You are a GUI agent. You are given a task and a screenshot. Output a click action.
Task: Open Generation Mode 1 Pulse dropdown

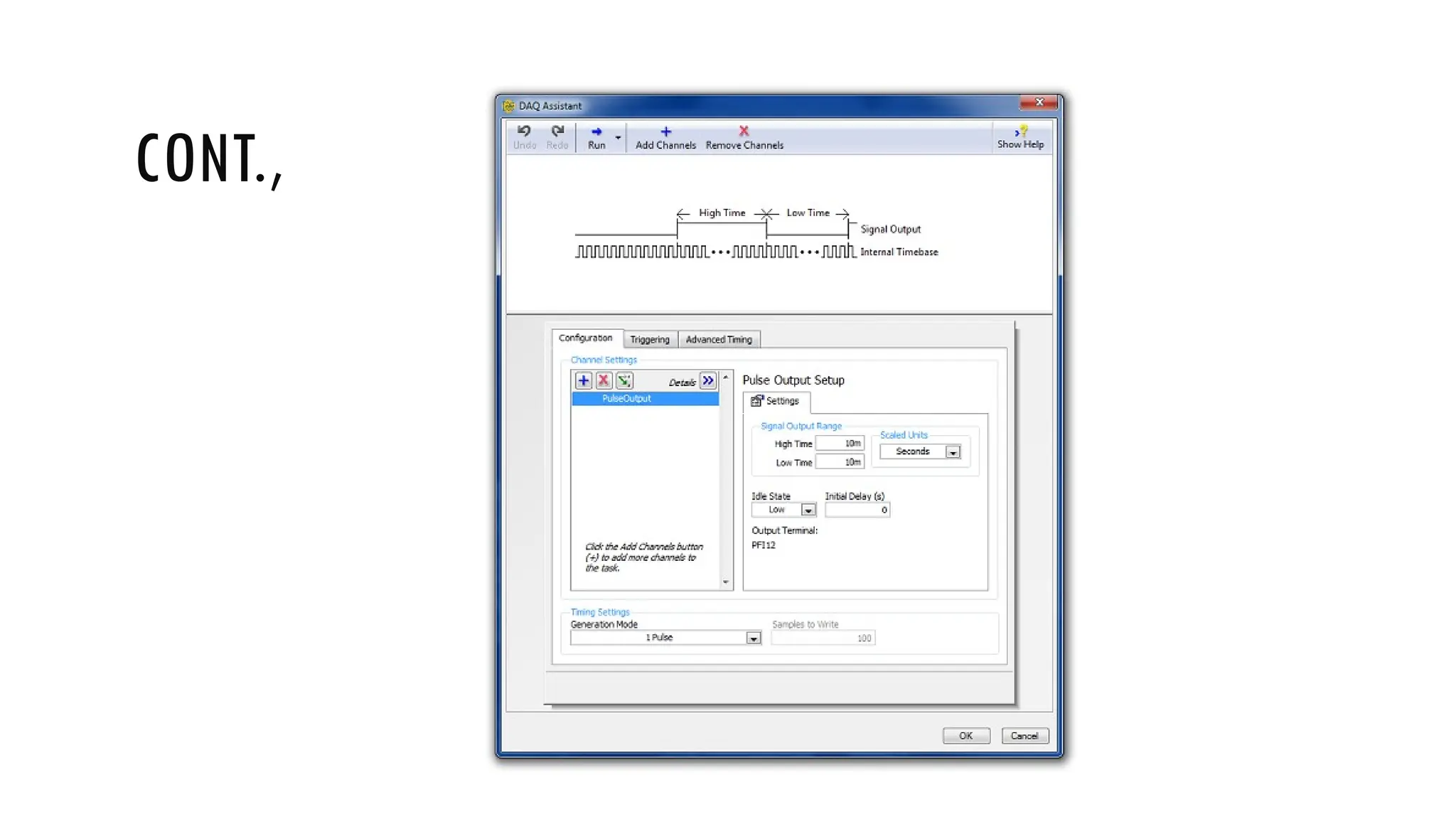(753, 638)
